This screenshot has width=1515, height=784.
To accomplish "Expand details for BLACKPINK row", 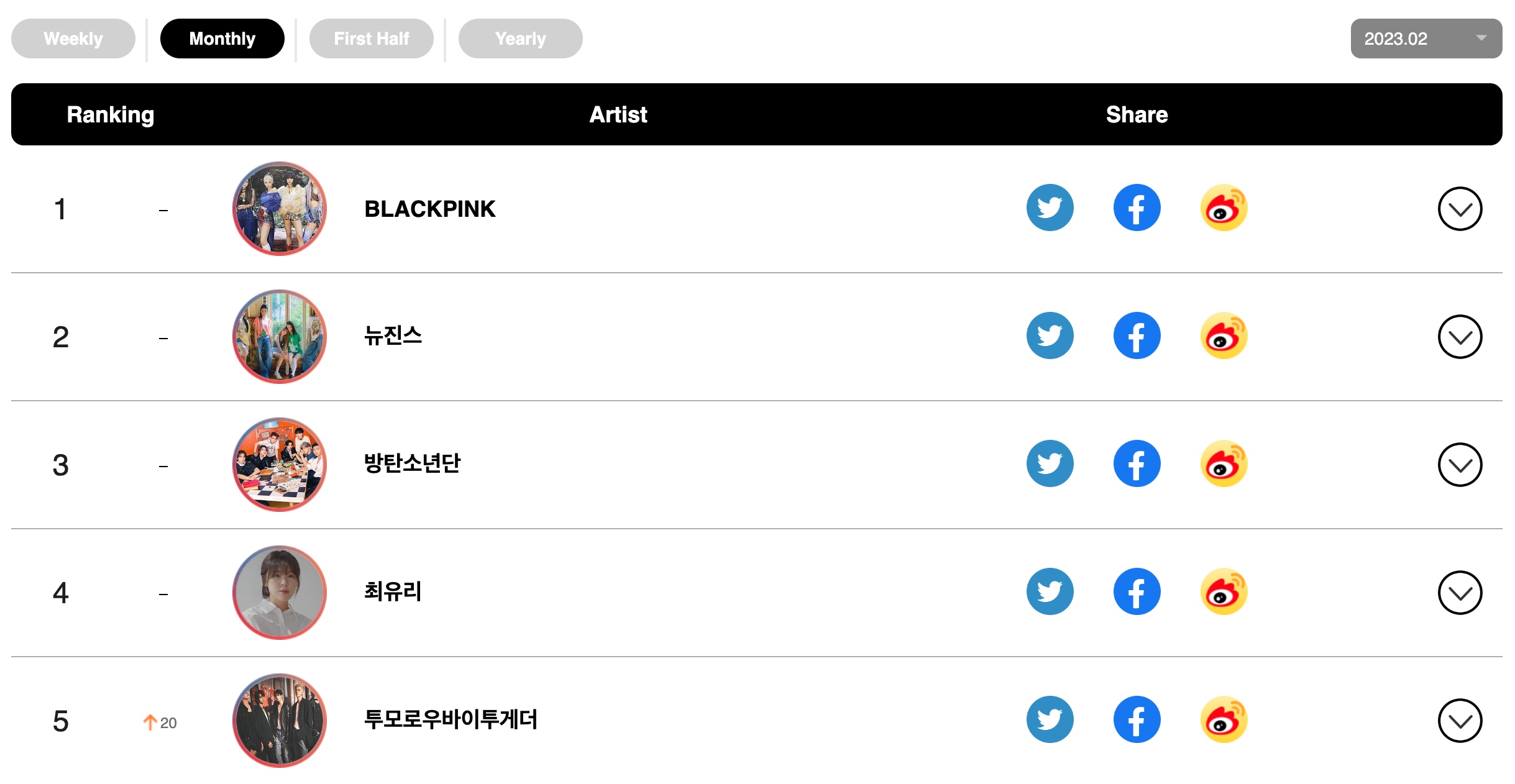I will (x=1460, y=209).
